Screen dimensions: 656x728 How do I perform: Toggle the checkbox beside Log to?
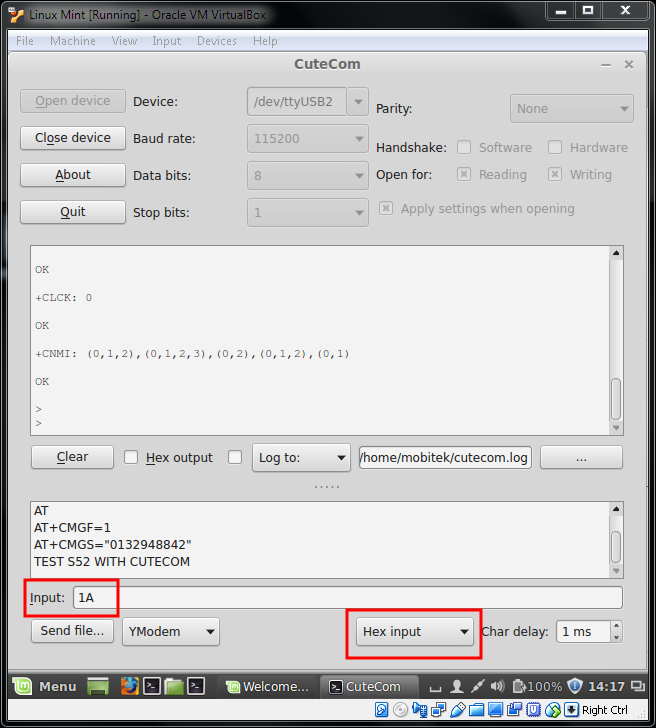235,457
